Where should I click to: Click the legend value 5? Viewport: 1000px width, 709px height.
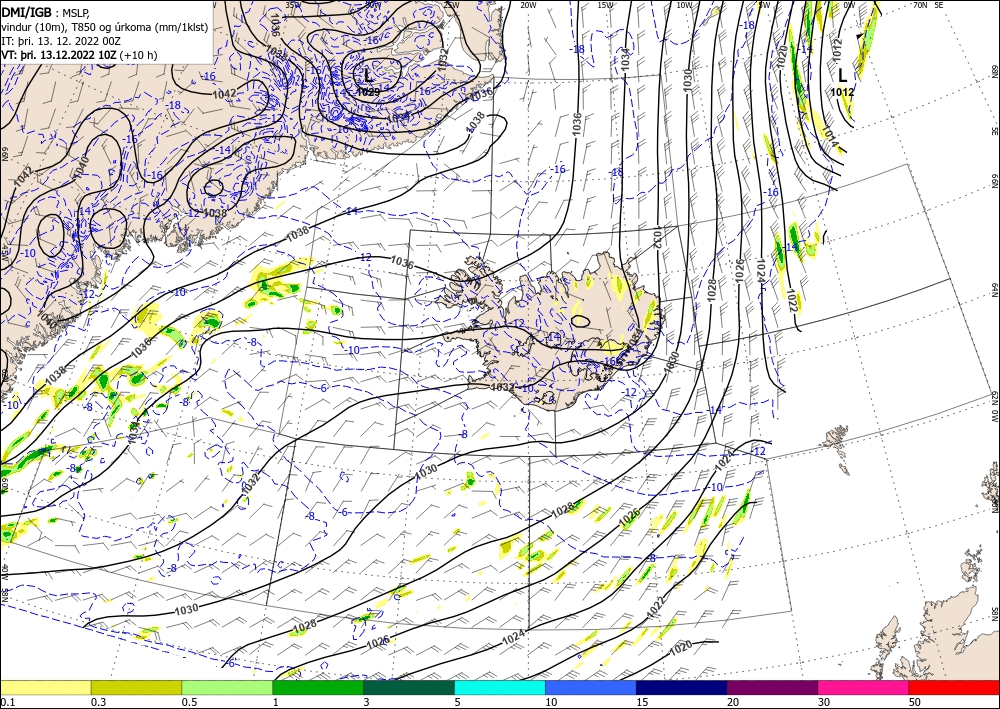point(458,702)
